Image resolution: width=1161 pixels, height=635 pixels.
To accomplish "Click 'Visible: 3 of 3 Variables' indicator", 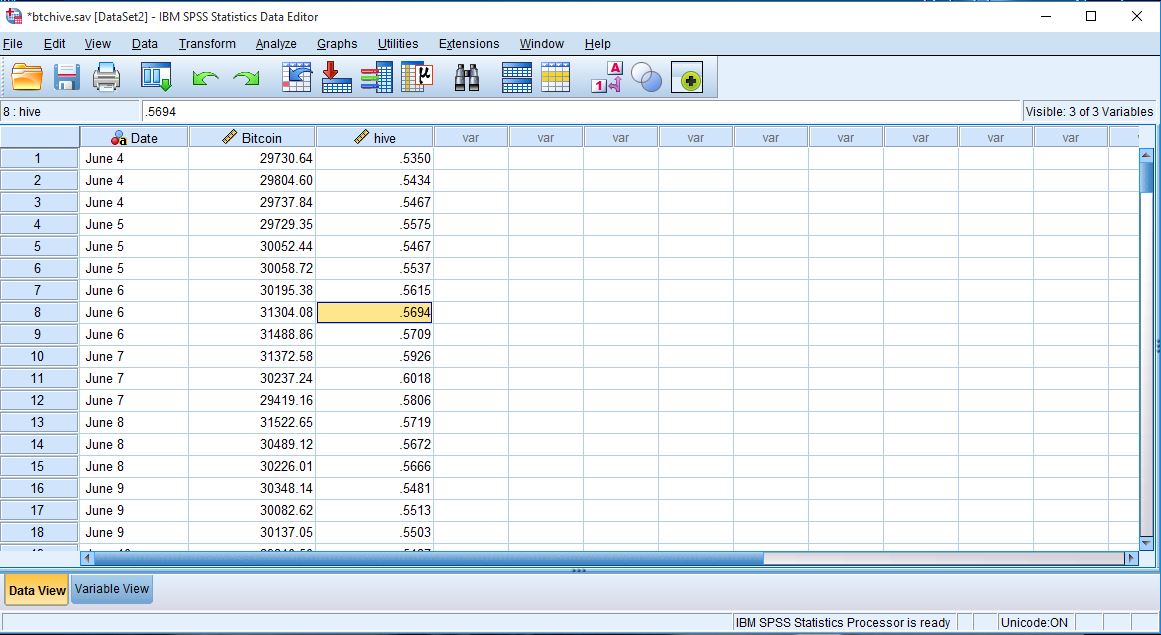I will (1089, 112).
